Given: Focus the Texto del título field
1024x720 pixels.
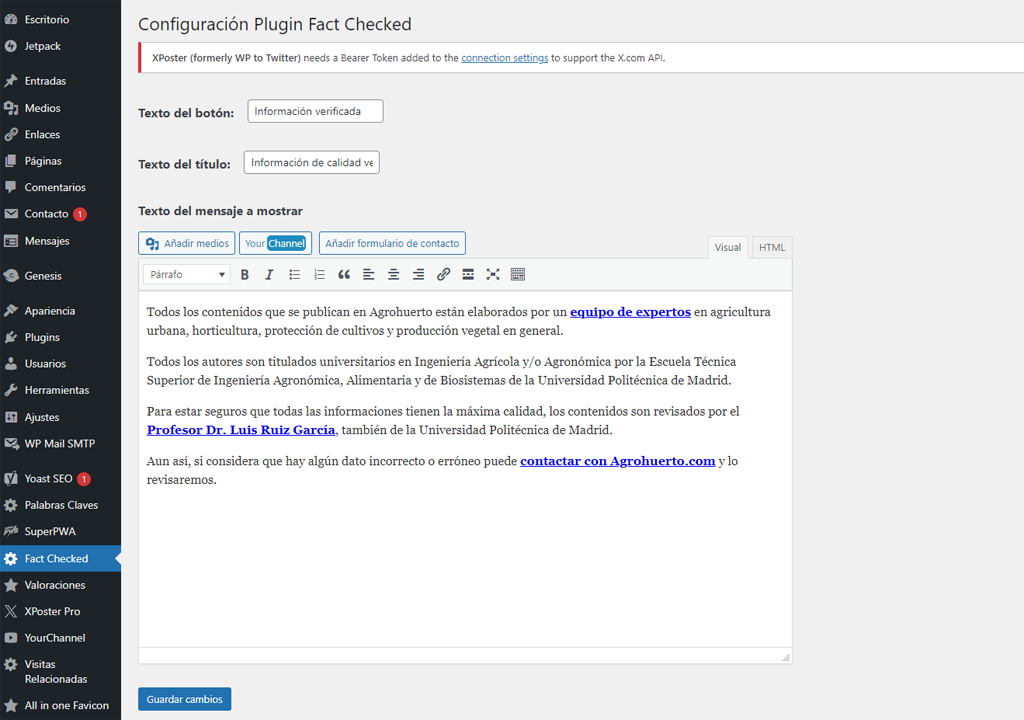Looking at the screenshot, I should (312, 162).
